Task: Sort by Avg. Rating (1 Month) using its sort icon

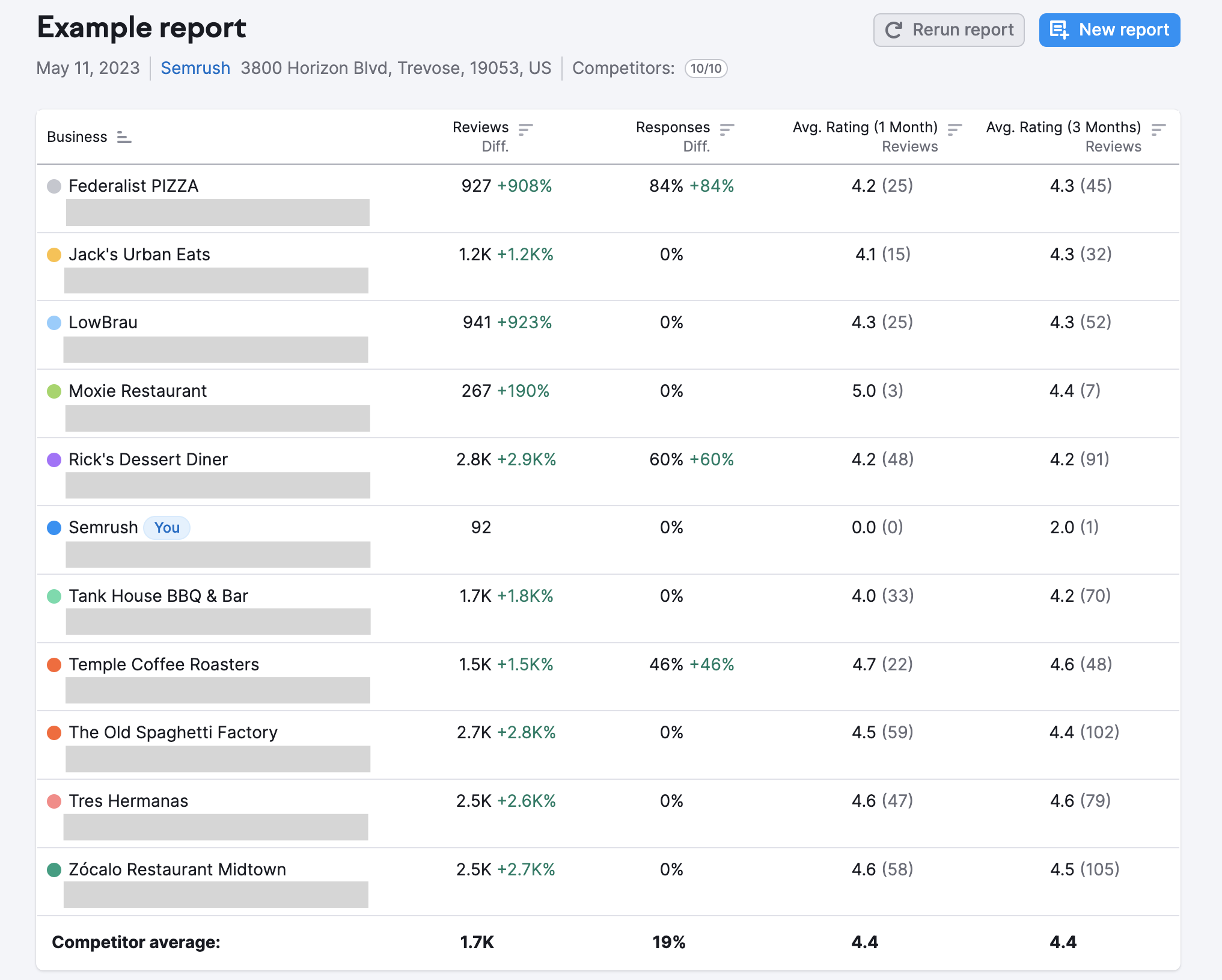Action: (953, 128)
